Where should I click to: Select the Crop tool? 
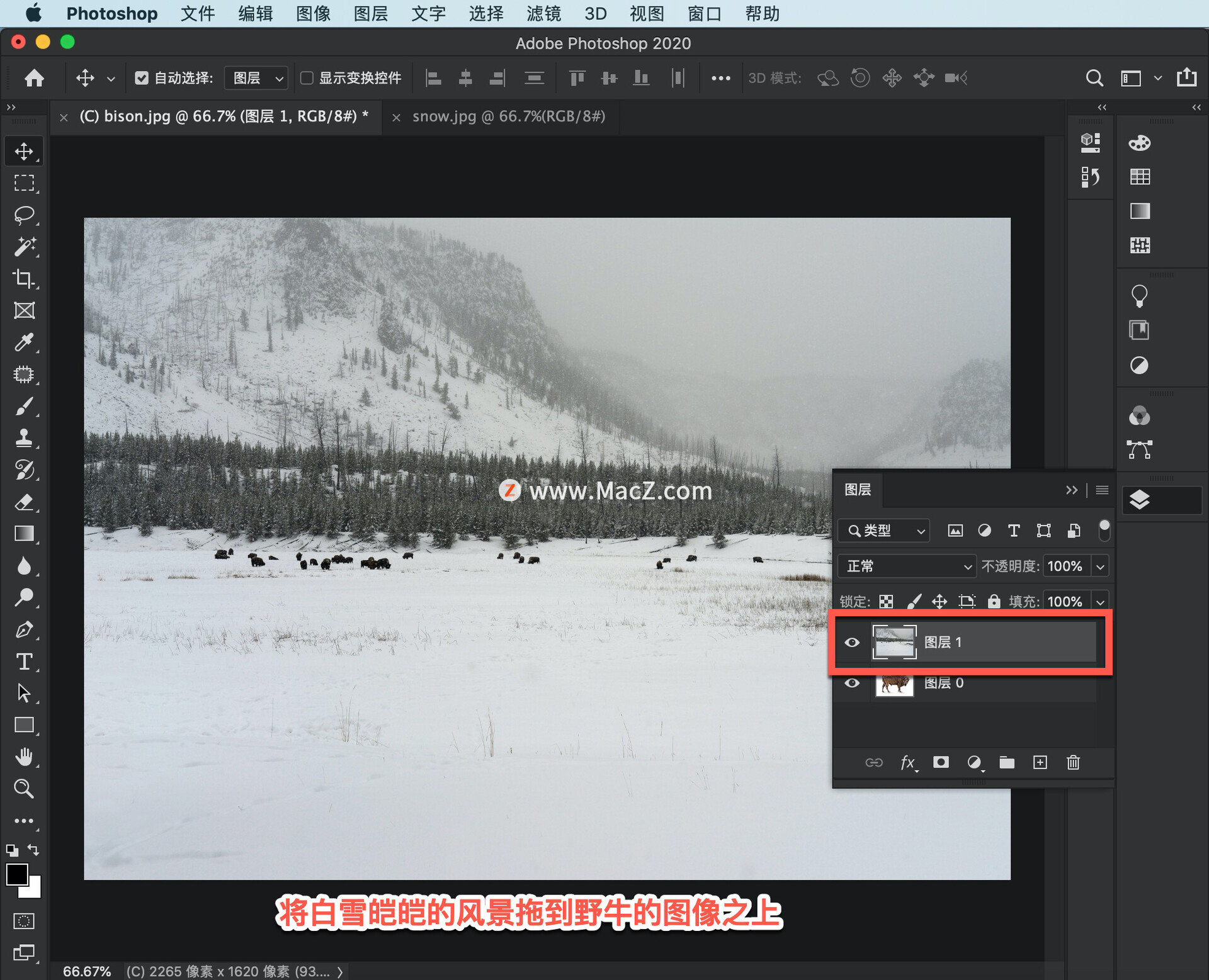(x=24, y=278)
